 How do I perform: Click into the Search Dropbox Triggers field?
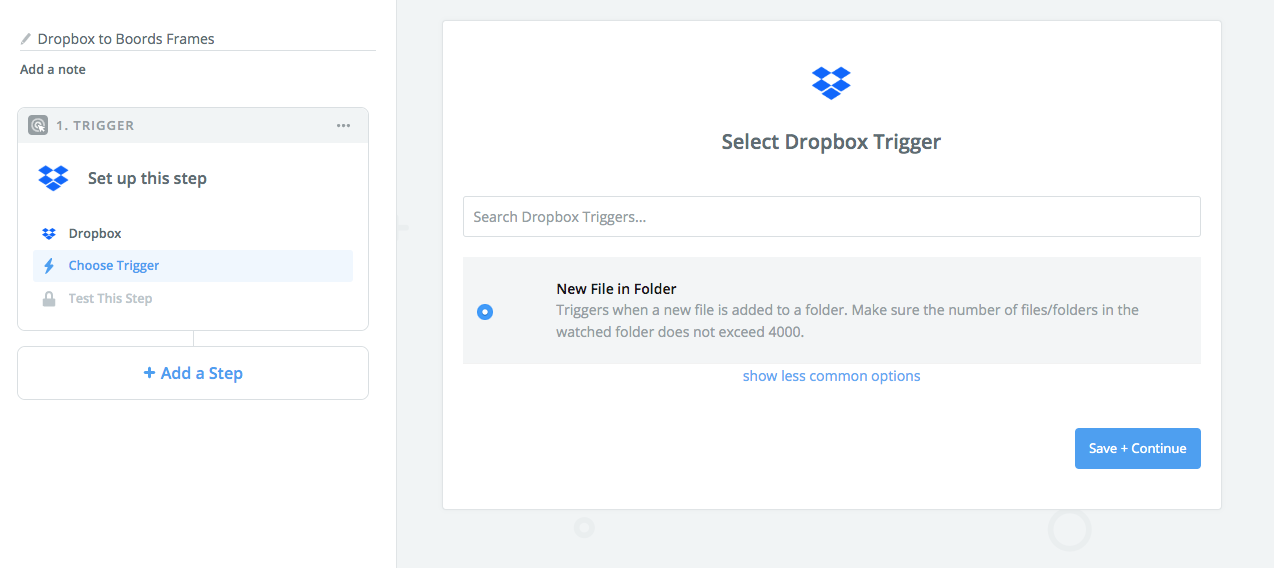tap(831, 217)
